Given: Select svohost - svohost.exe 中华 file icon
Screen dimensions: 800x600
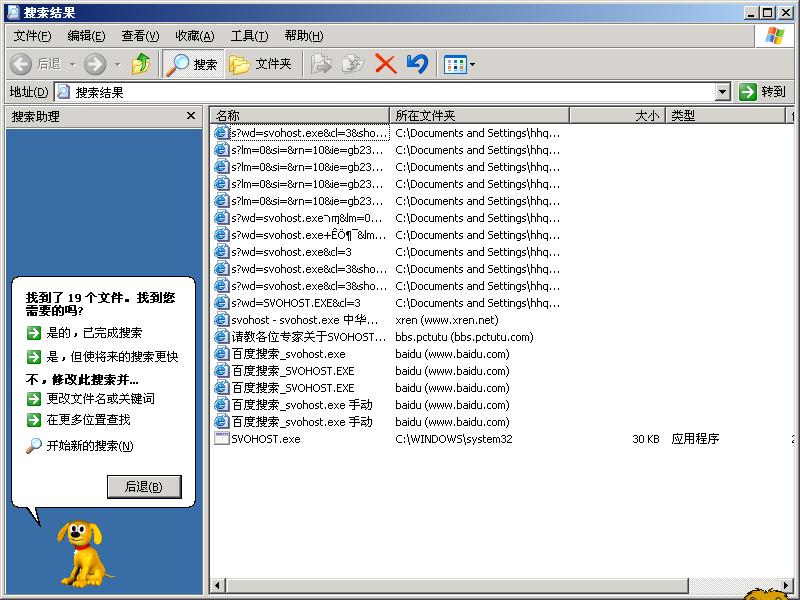Looking at the screenshot, I should (x=221, y=320).
